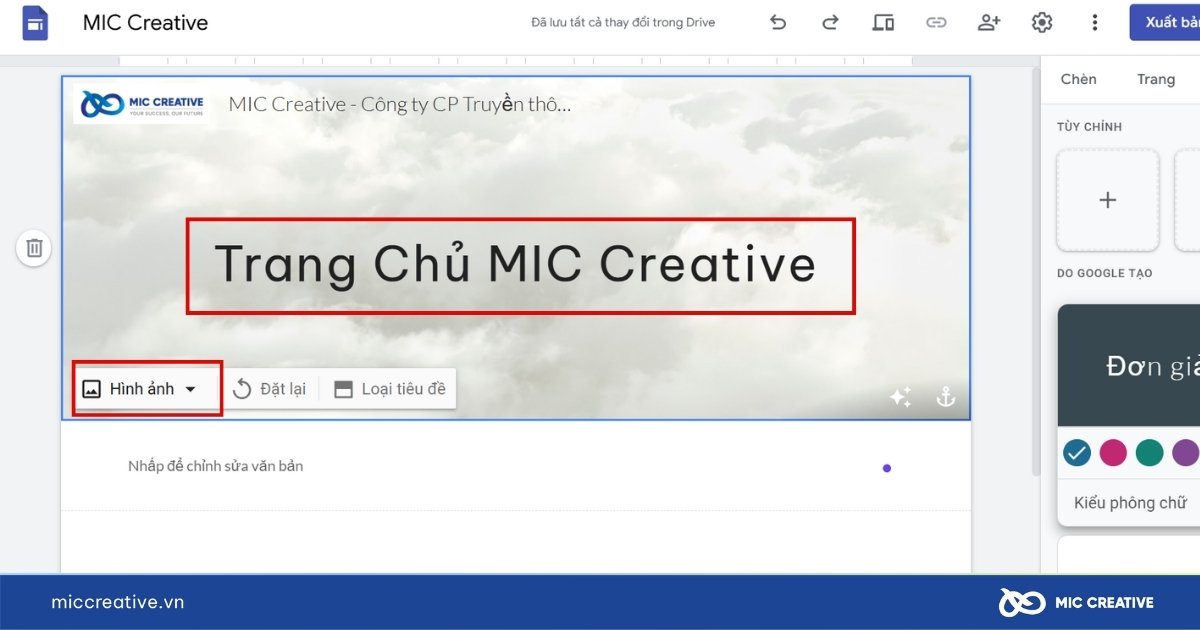Click the Xuất bản publish button

point(1165,22)
